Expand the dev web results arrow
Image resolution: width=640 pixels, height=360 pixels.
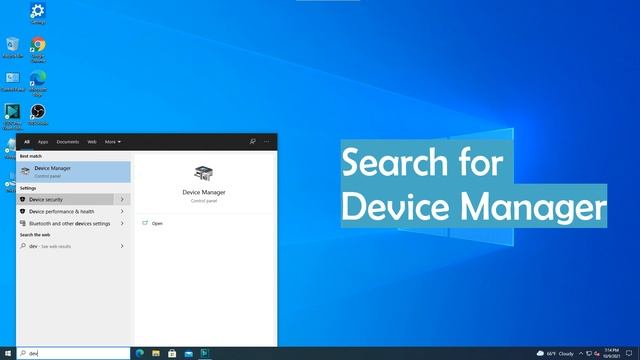click(x=122, y=246)
